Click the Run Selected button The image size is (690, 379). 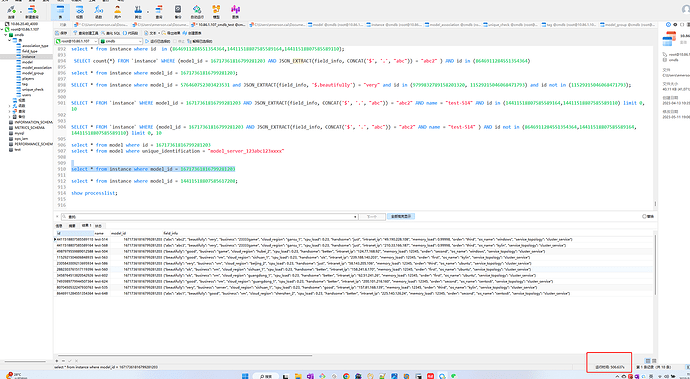[x=159, y=41]
